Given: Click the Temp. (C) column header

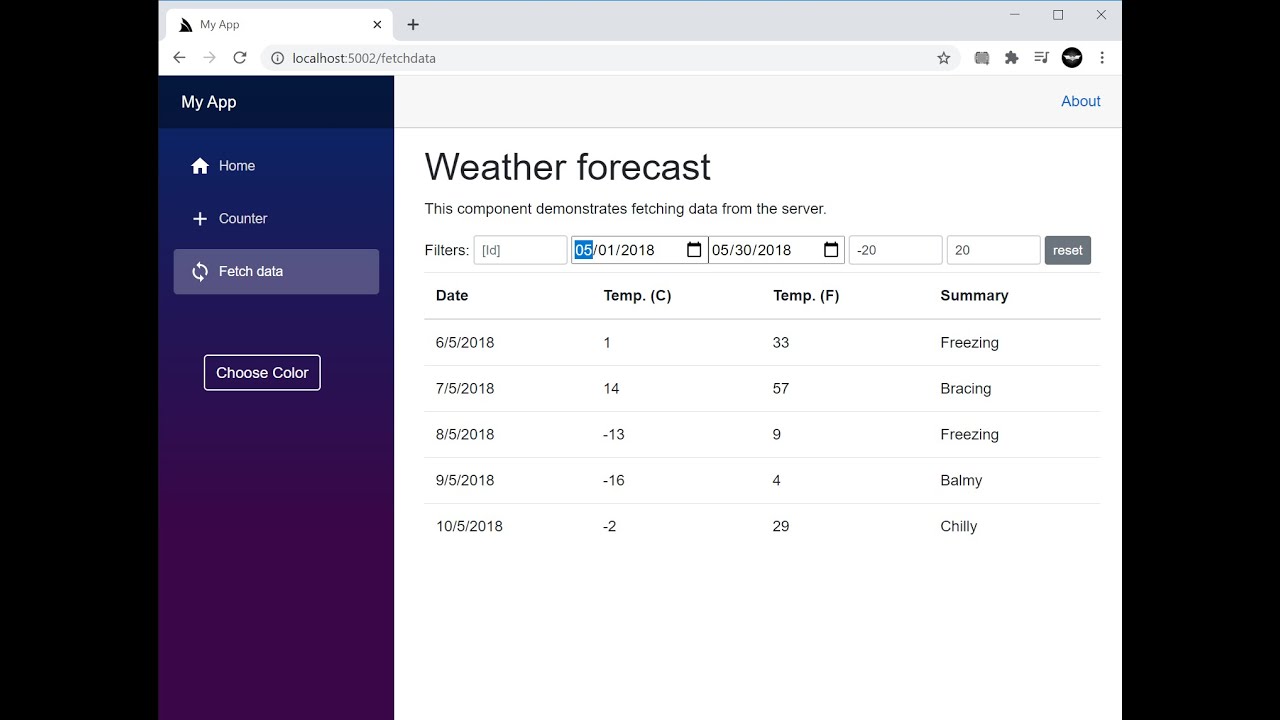Looking at the screenshot, I should [x=637, y=296].
